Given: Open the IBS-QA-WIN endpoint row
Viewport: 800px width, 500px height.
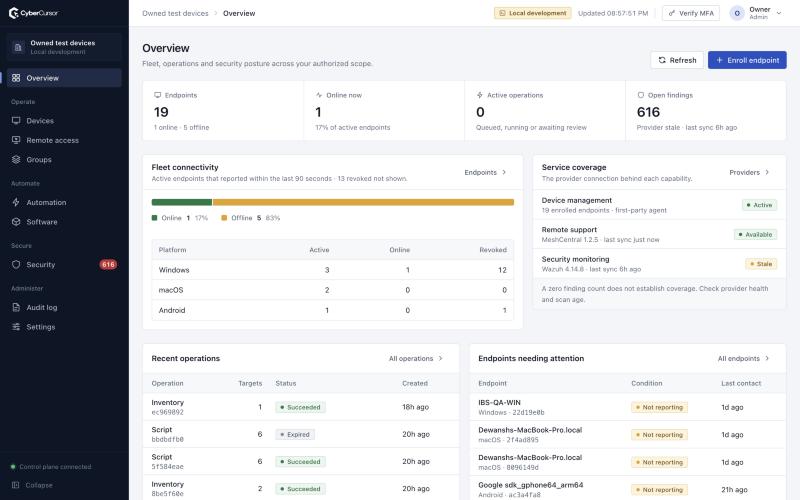Looking at the screenshot, I should click(x=628, y=407).
